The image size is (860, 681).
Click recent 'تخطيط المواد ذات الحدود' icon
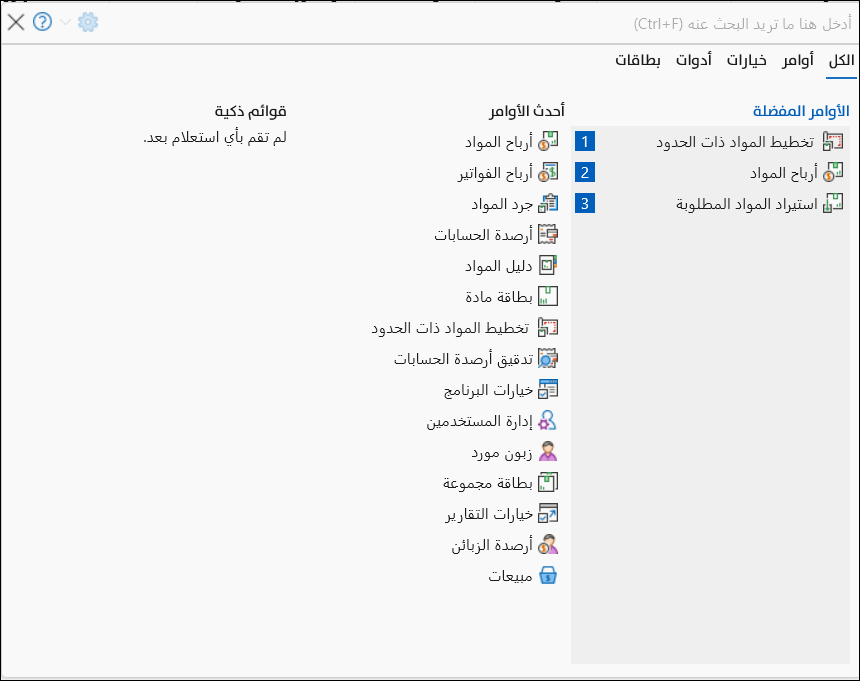[x=548, y=327]
